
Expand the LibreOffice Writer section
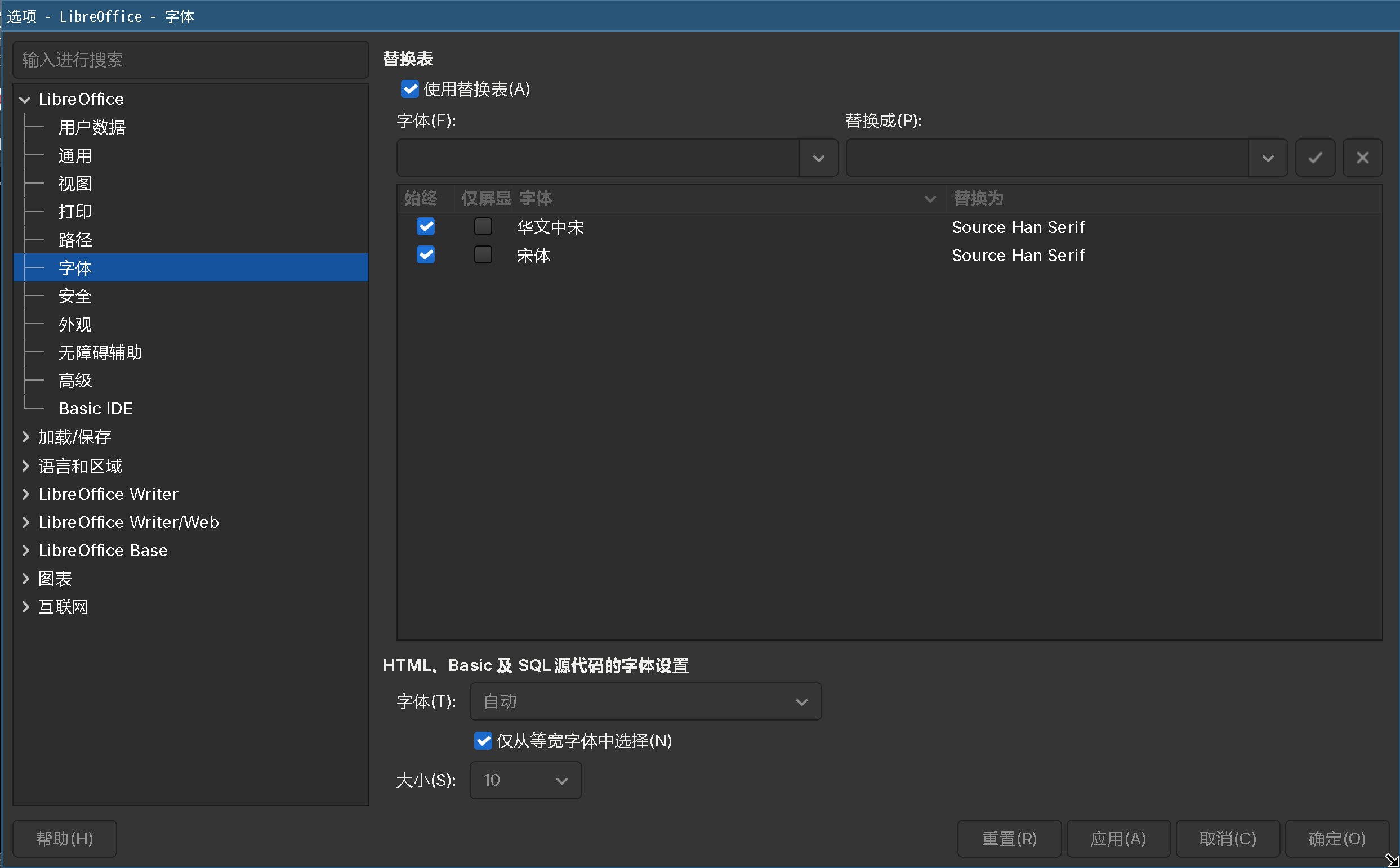(25, 494)
